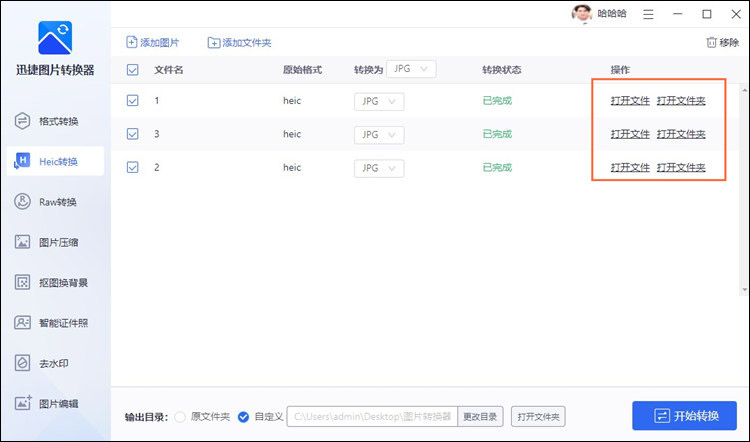Open 智能证件照 from the sidebar
This screenshot has height=442, width=750.
click(x=55, y=323)
